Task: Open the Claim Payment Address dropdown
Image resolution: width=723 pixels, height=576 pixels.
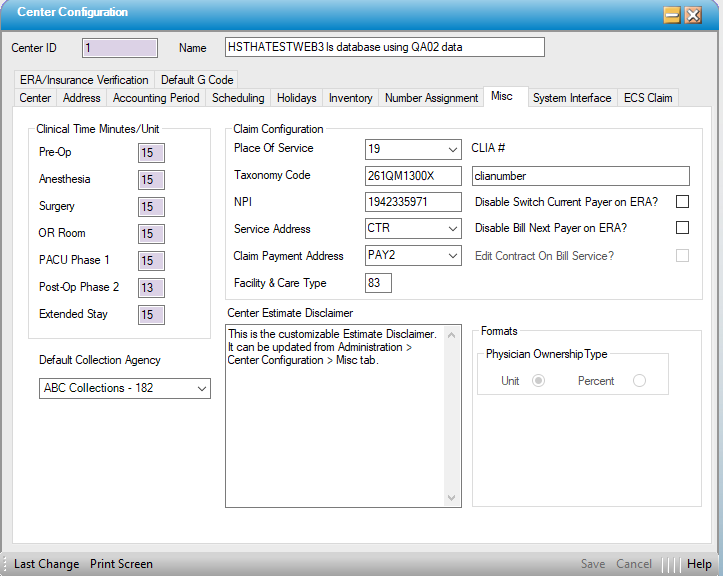Action: click(451, 256)
